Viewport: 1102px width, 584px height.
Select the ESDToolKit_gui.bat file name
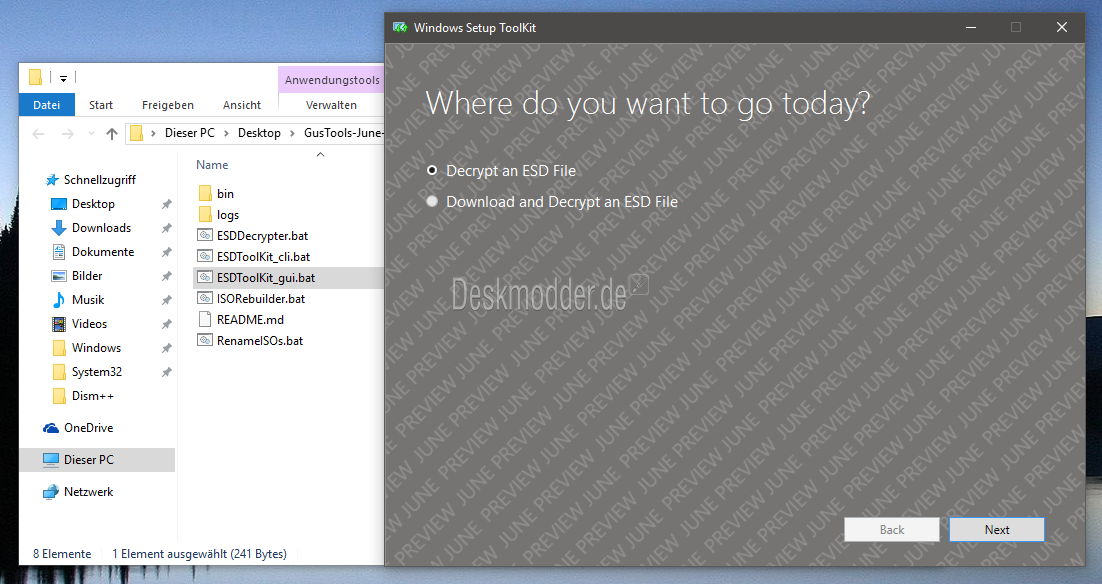[x=266, y=278]
